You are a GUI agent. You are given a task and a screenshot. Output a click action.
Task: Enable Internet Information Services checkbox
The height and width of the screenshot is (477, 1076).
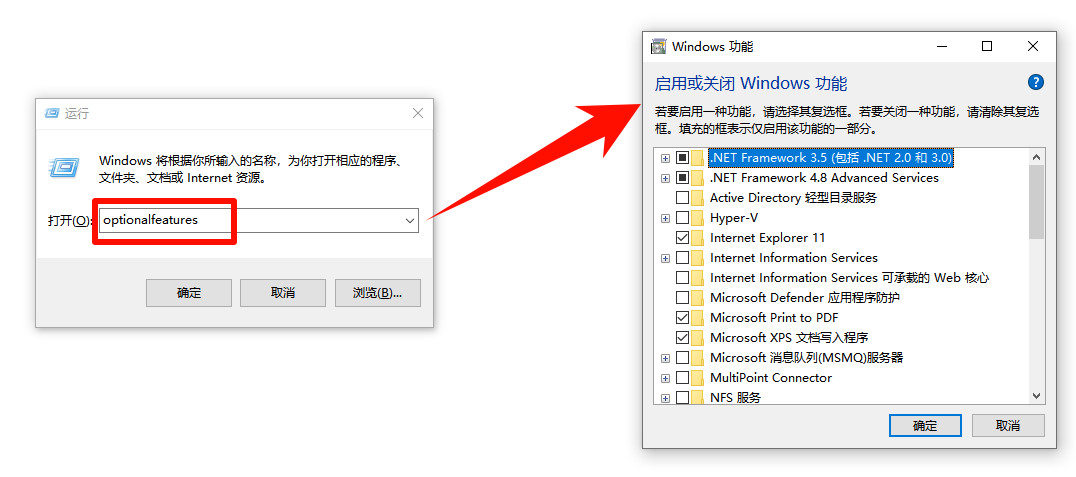pos(682,258)
